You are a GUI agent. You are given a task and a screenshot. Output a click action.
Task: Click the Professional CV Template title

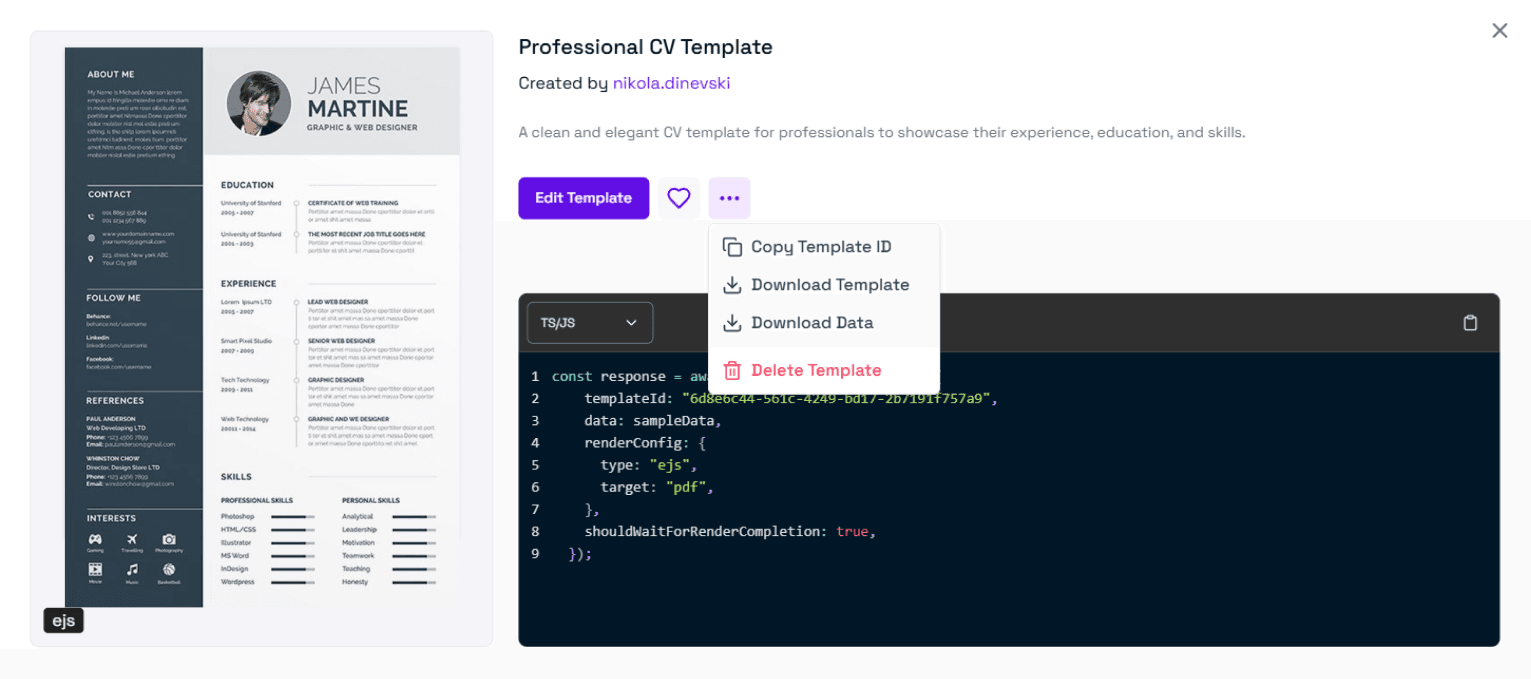(645, 47)
